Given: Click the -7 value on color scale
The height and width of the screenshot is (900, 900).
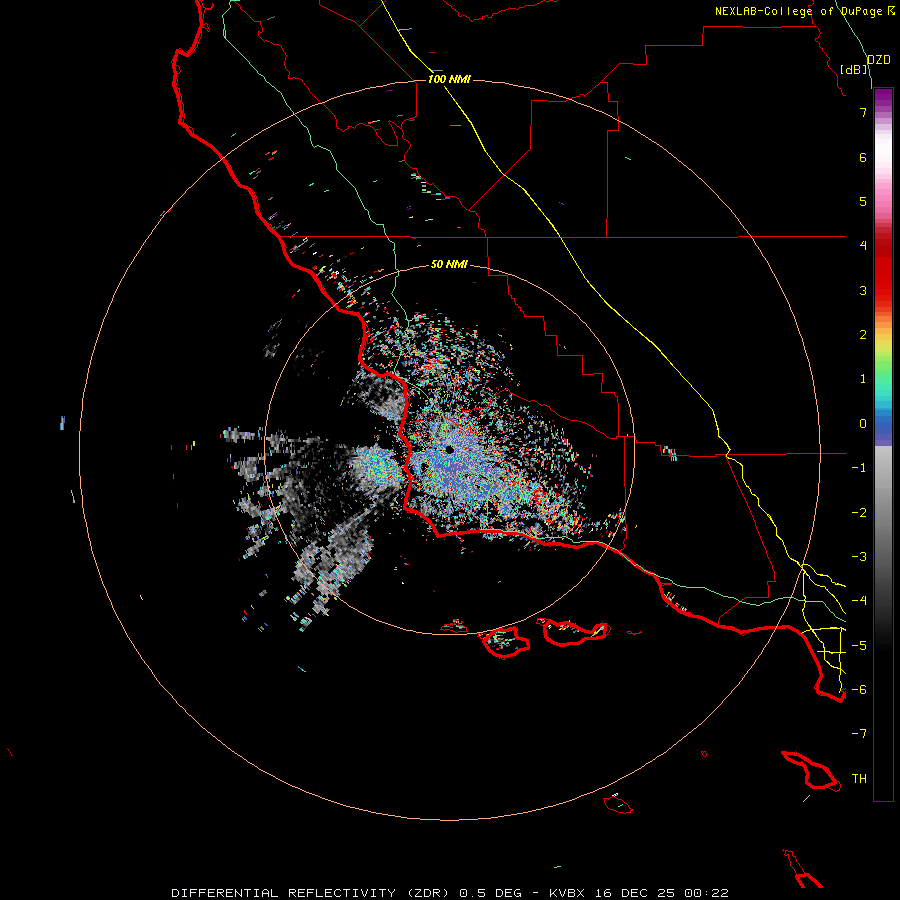Looking at the screenshot, I should (x=859, y=734).
